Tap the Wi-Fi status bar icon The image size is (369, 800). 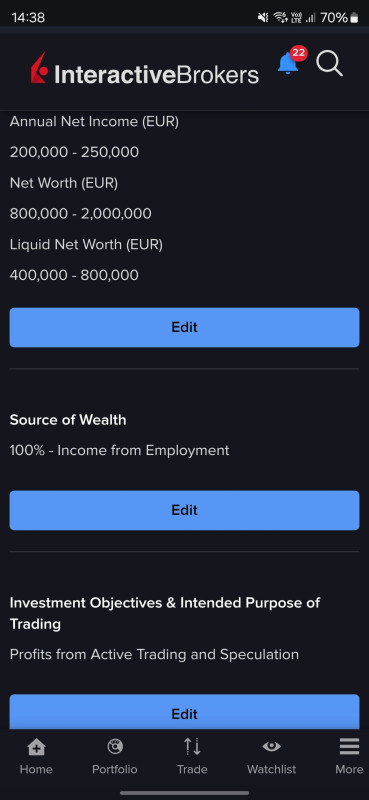(280, 18)
